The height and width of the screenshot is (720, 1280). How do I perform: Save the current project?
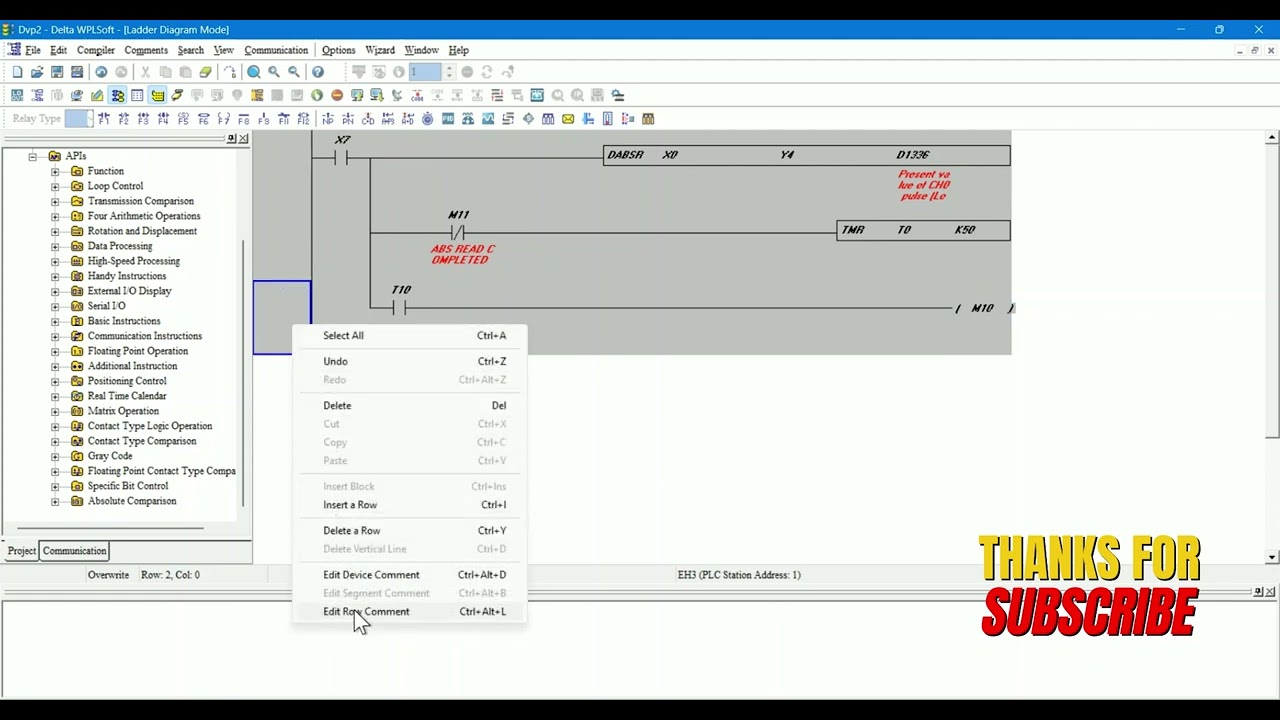57,72
